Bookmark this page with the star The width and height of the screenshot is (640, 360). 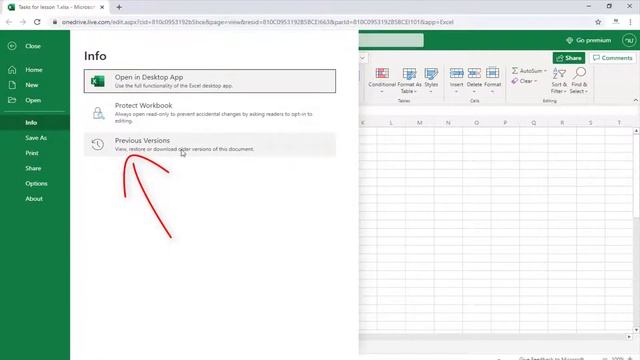click(x=598, y=22)
